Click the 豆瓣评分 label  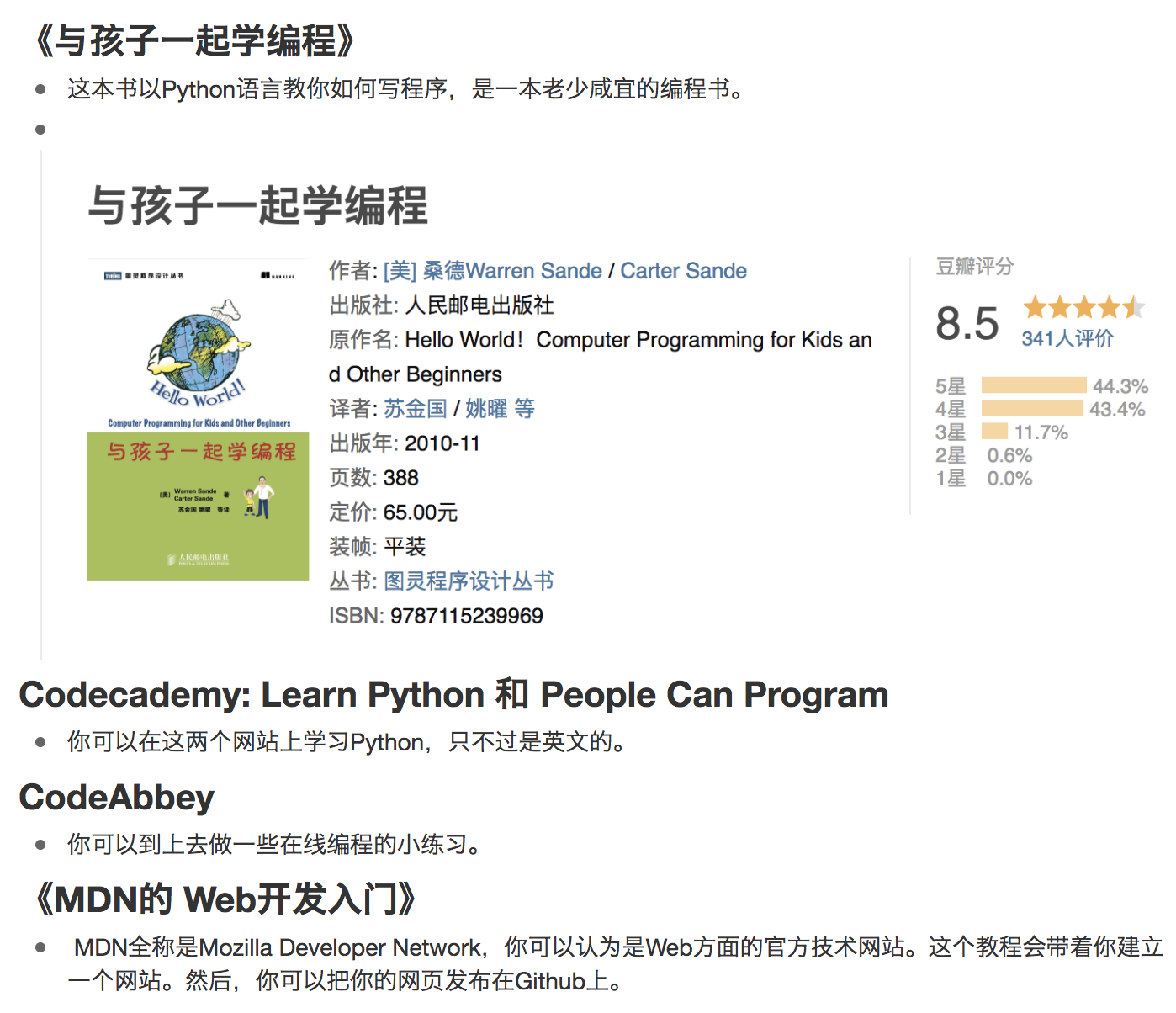point(974,267)
